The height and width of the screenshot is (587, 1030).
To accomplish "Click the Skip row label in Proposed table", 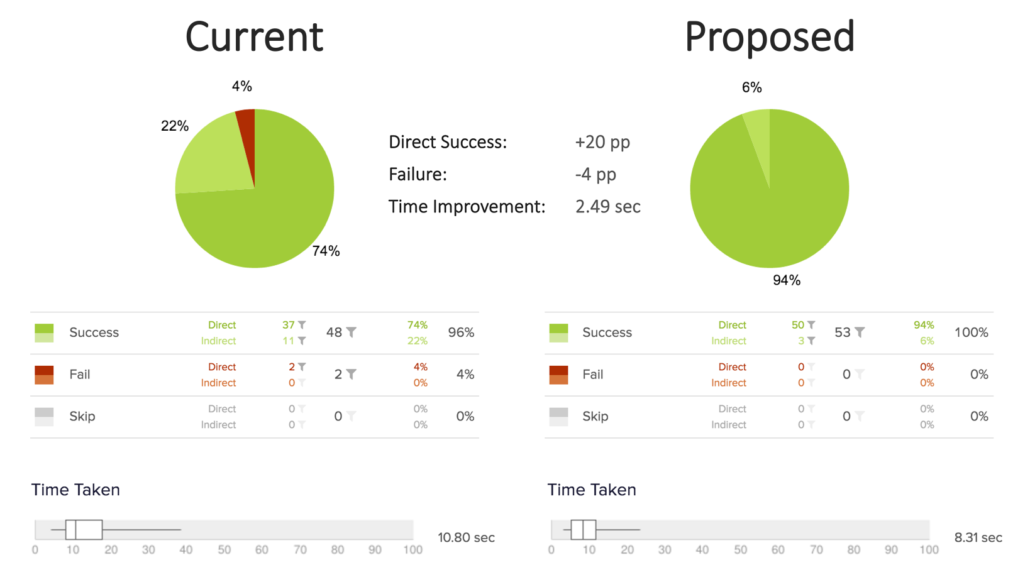I will point(595,416).
